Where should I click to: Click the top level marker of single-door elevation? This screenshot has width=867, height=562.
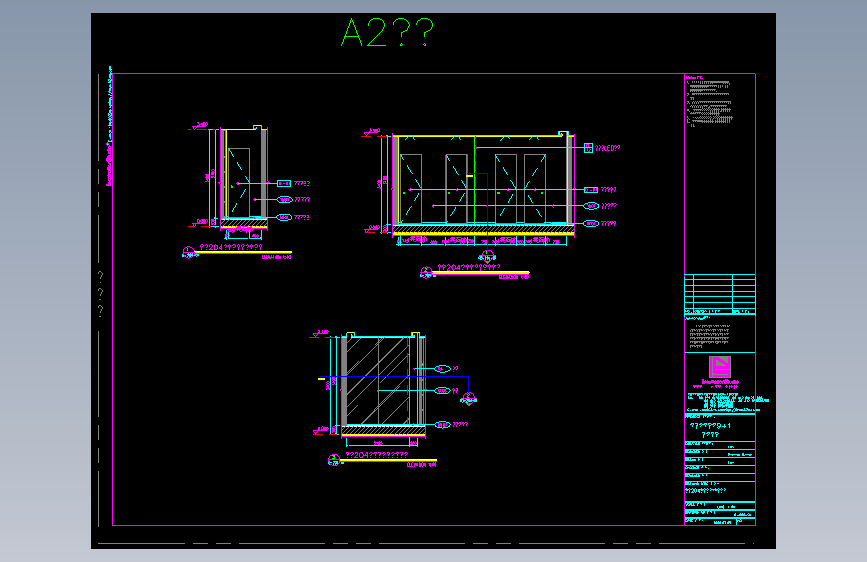(x=199, y=127)
